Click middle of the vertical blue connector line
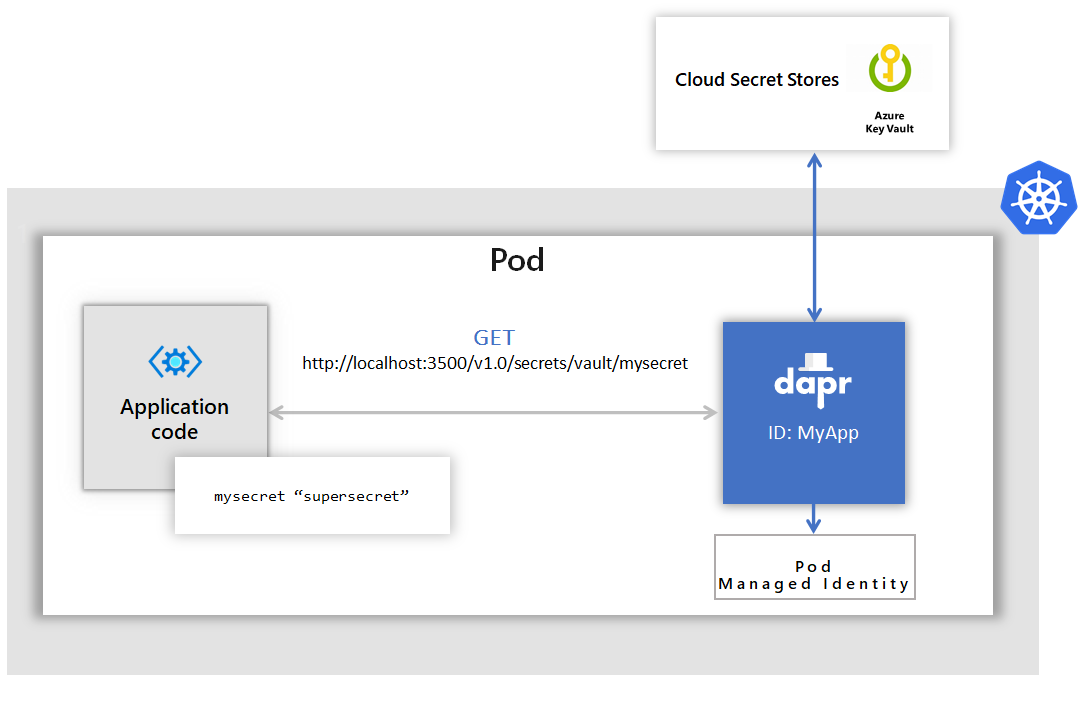This screenshot has height=707, width=1080. [815, 236]
